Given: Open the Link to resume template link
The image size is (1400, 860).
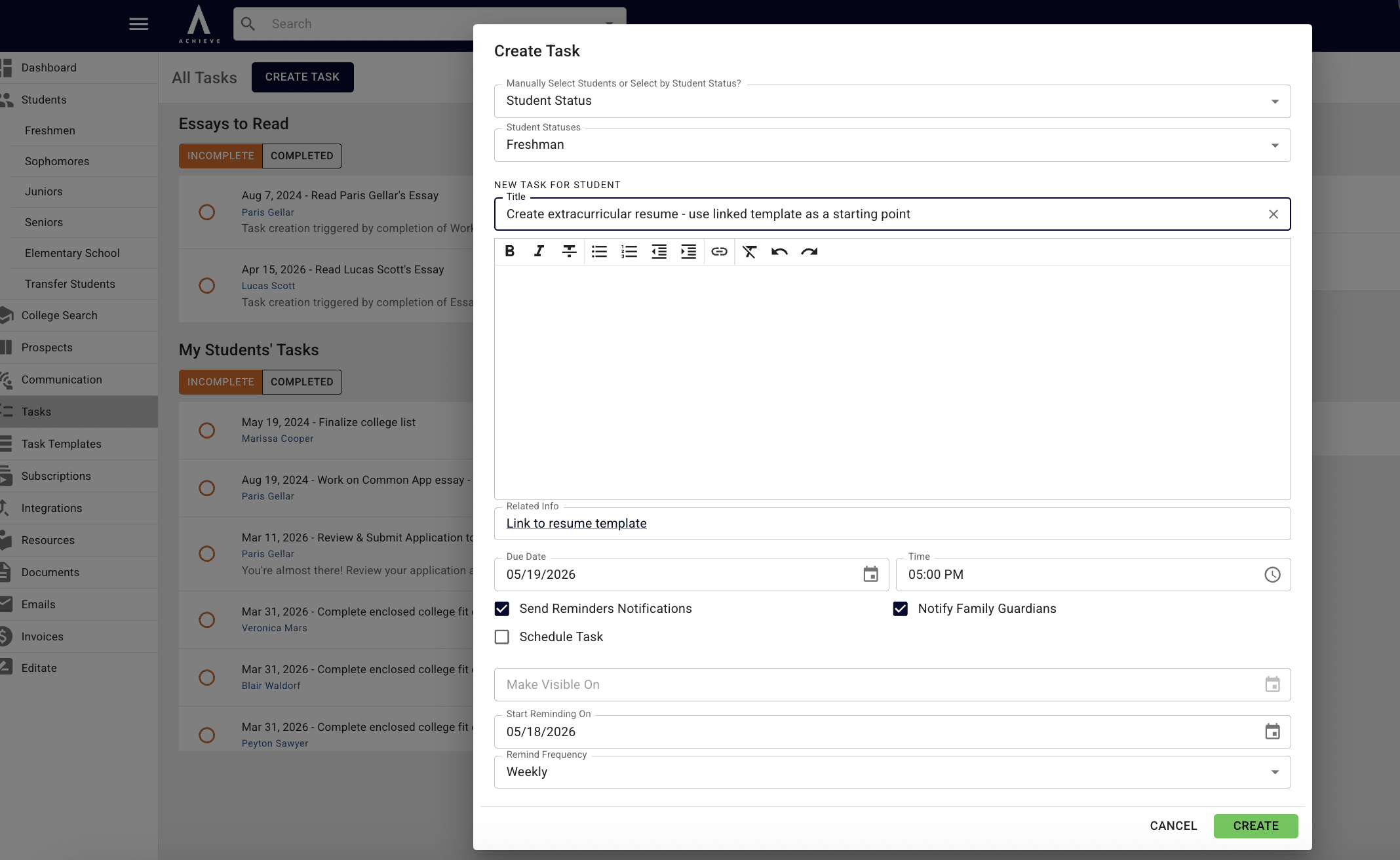Looking at the screenshot, I should coord(576,524).
